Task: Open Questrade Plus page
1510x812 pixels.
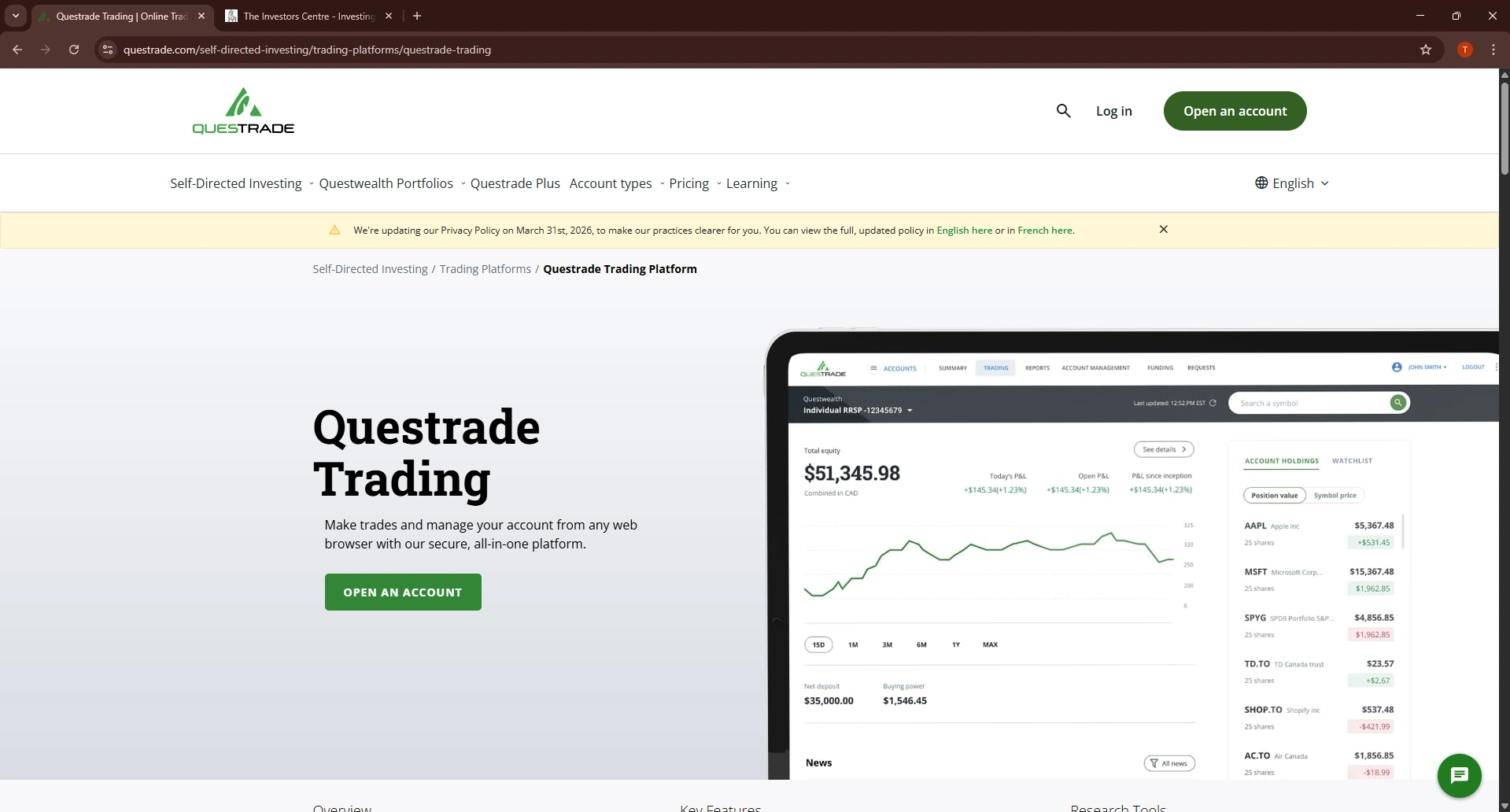Action: coord(515,183)
